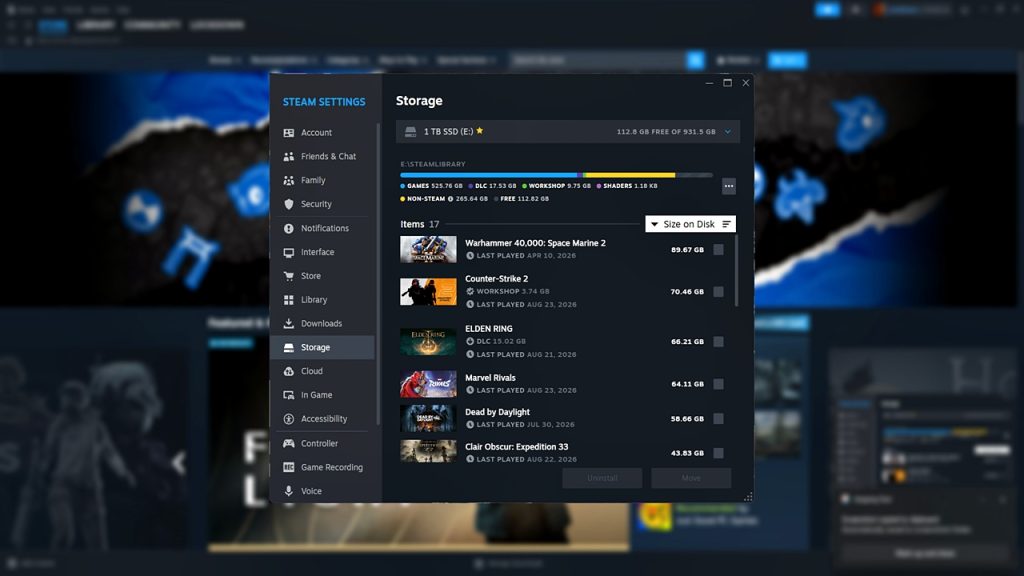Click the "Clair Obscur: Expedition 33" title
The width and height of the screenshot is (1024, 576).
coord(517,447)
